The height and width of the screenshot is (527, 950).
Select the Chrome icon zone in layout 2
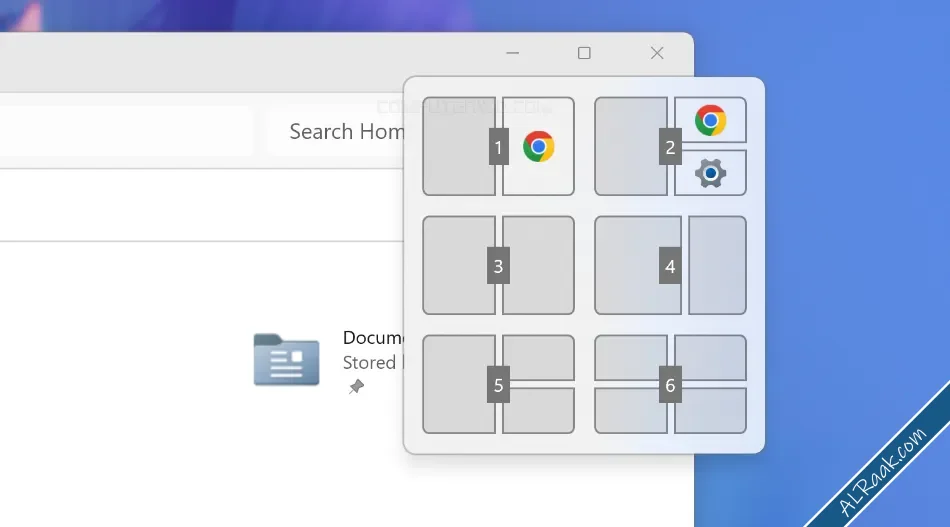(710, 120)
